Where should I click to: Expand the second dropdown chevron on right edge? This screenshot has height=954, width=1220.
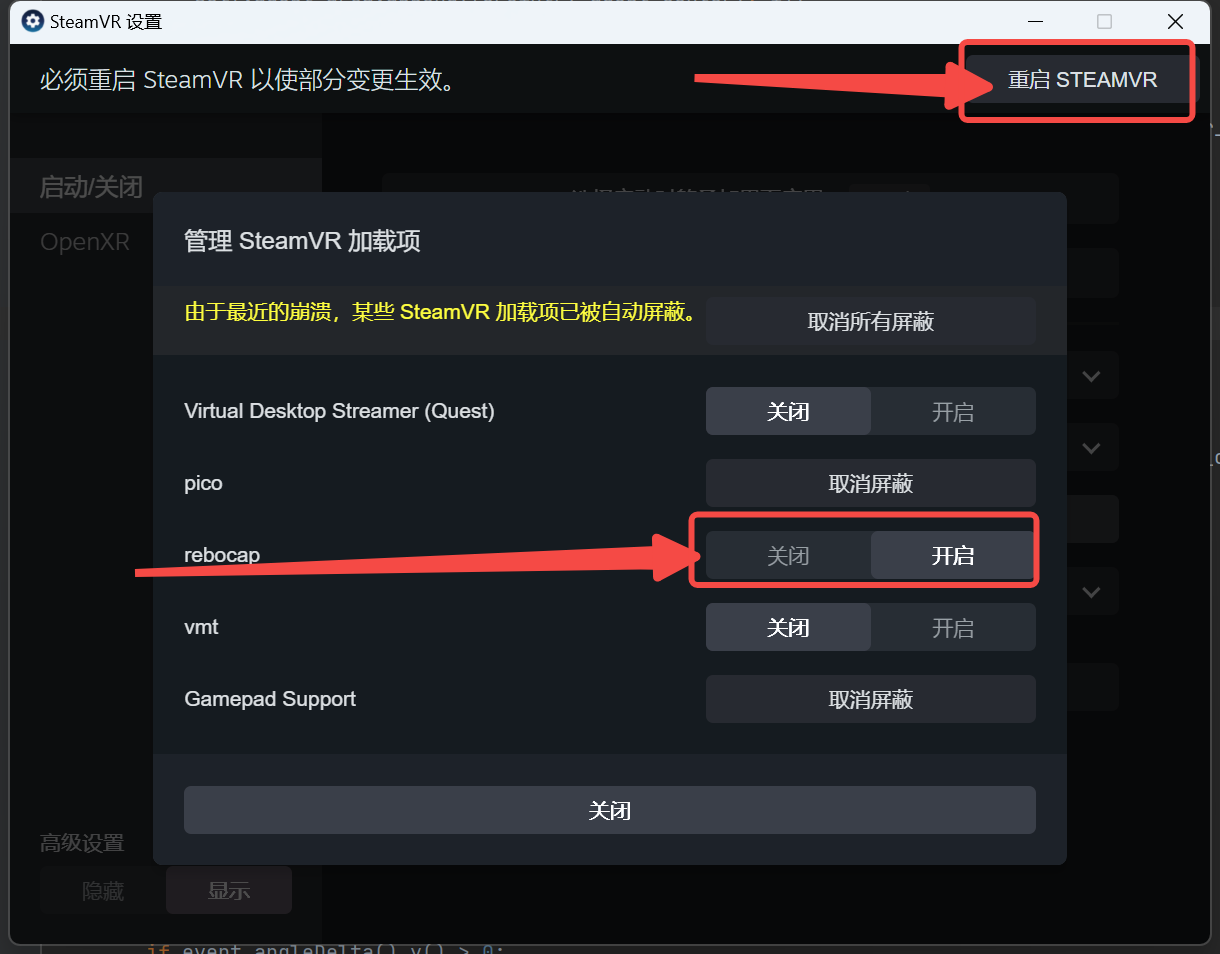[x=1091, y=448]
